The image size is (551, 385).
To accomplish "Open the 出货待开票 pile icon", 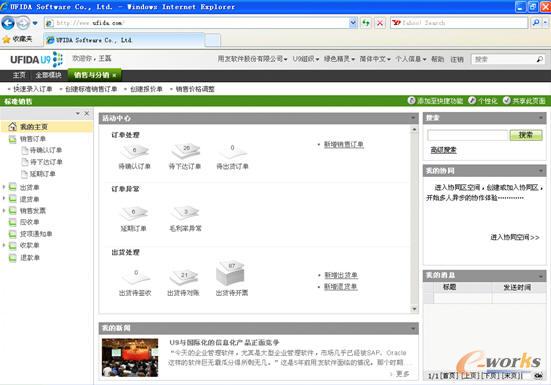I will coord(231,273).
